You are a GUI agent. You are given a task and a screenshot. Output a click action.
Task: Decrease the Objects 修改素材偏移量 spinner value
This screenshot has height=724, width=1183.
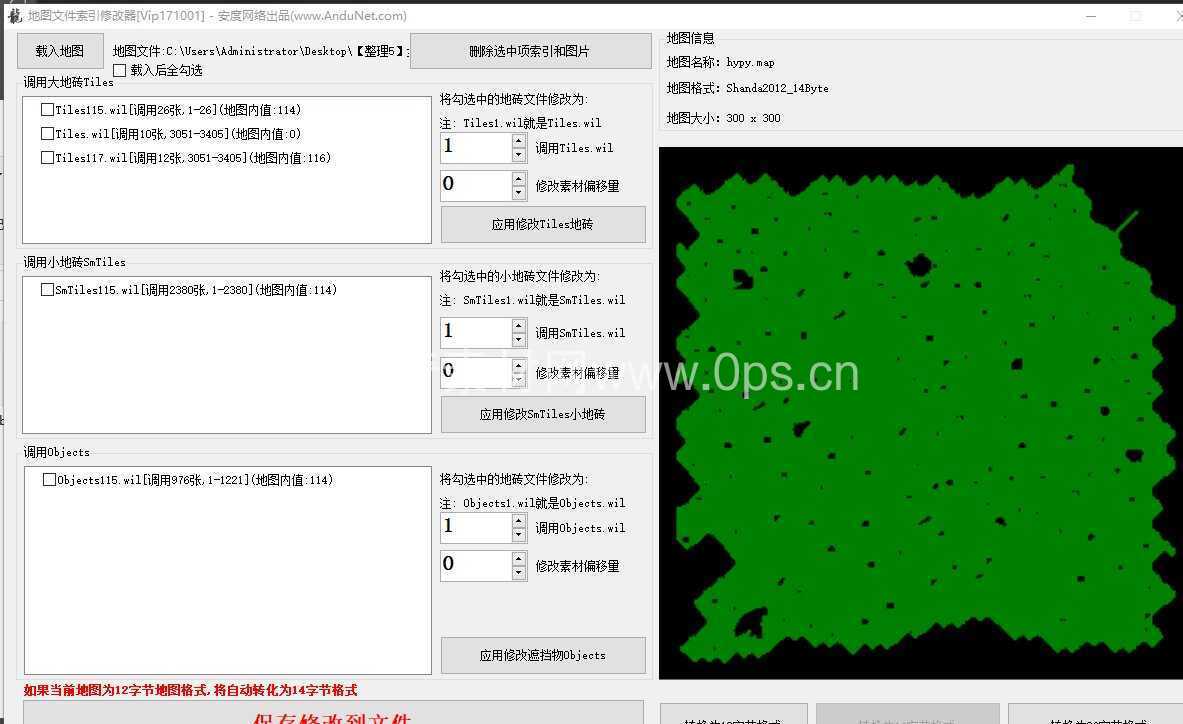point(518,573)
